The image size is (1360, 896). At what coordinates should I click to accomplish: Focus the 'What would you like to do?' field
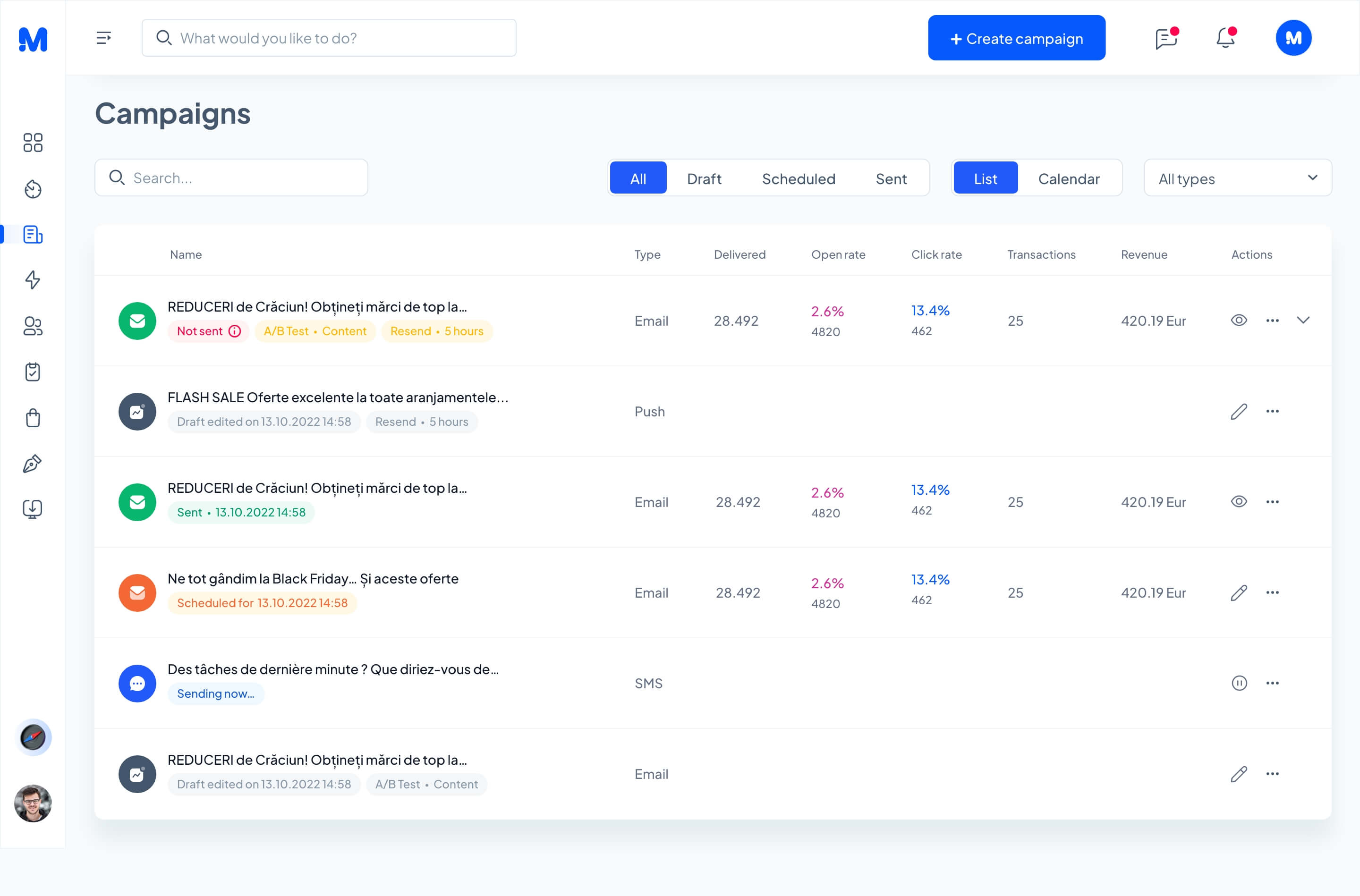(x=329, y=38)
